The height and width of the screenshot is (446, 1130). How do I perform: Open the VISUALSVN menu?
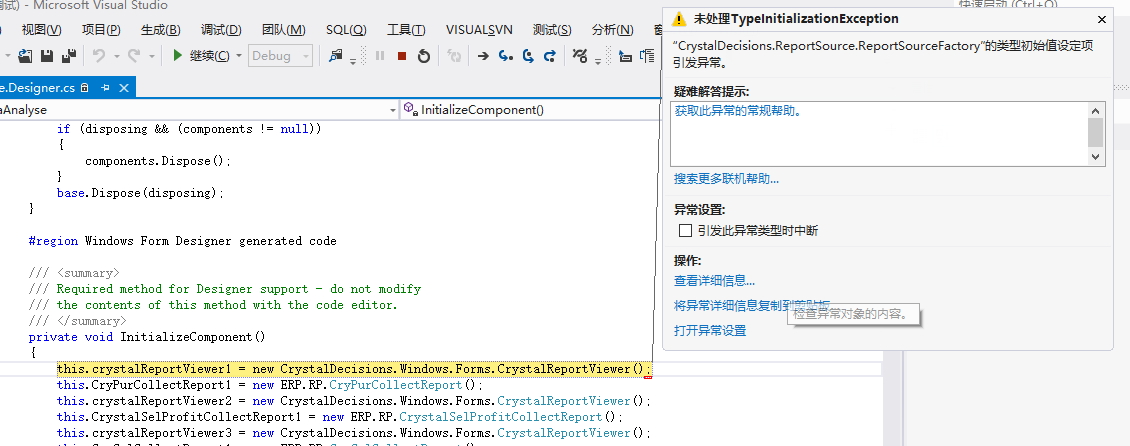(479, 30)
